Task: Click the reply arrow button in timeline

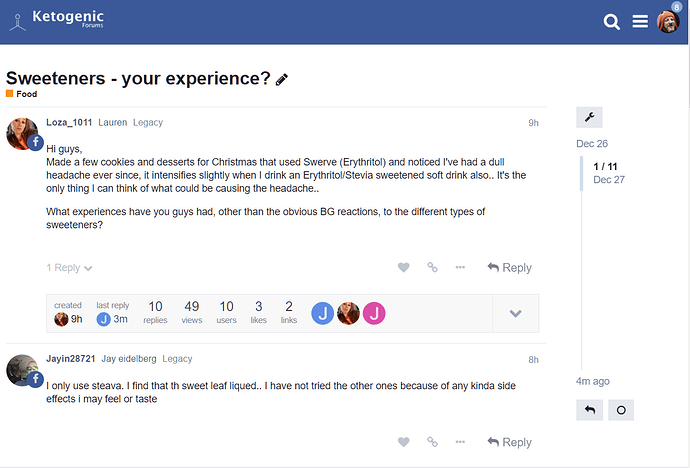Action: [589, 410]
